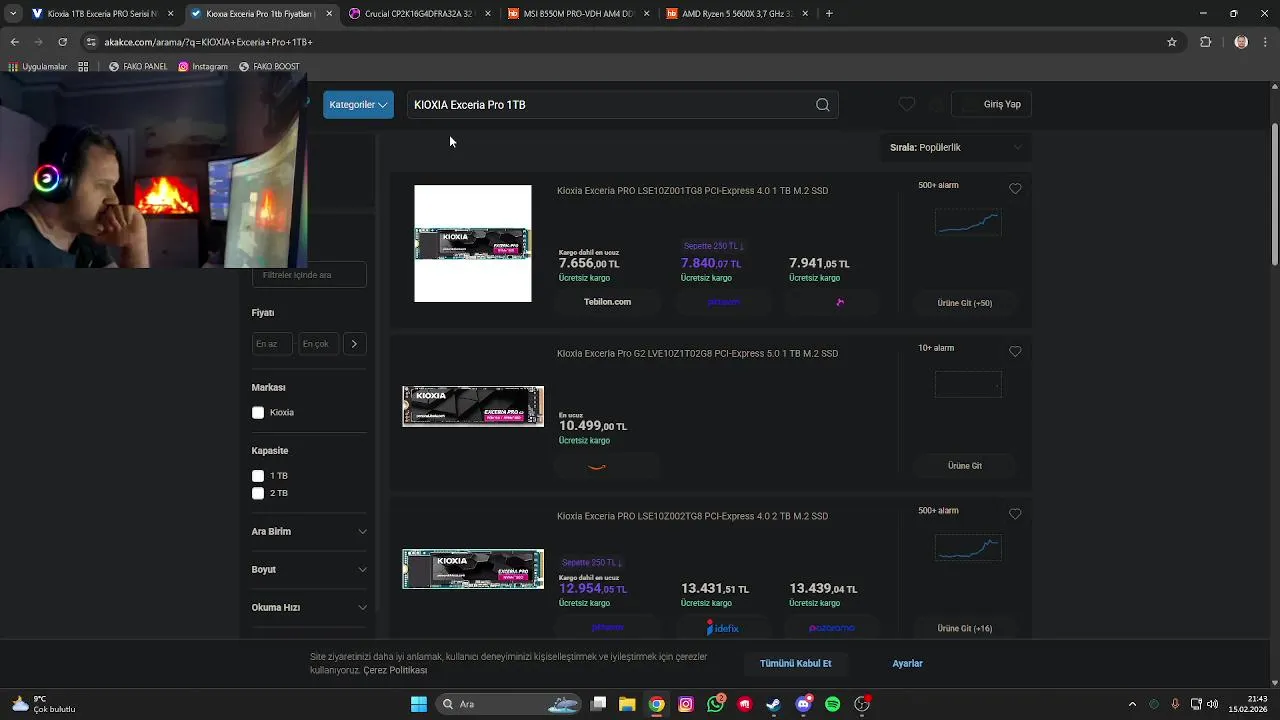Switch to the Kioxia 1TB Exceria PRO Serisi tab

pos(102,14)
